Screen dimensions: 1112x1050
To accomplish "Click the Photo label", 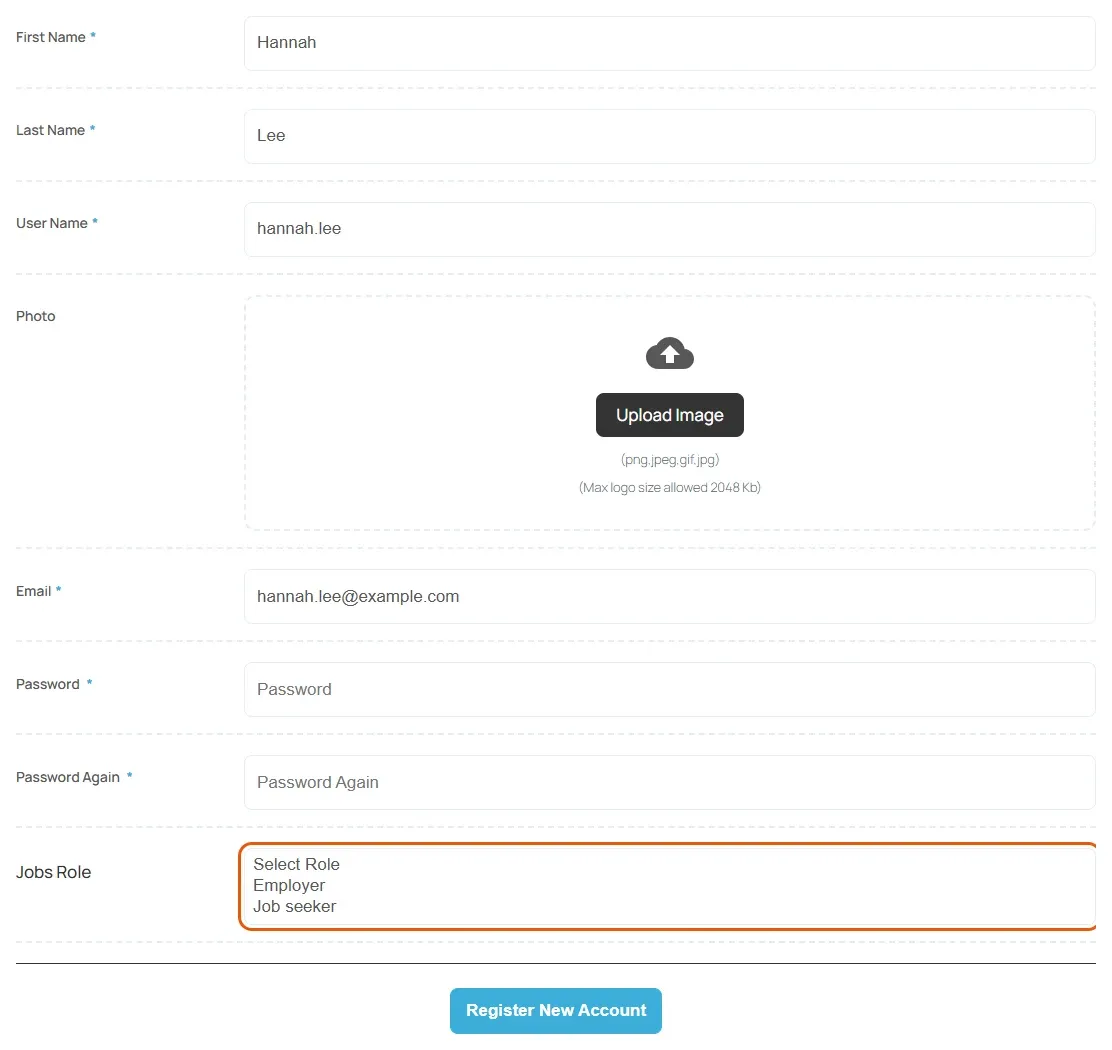I will 35,316.
